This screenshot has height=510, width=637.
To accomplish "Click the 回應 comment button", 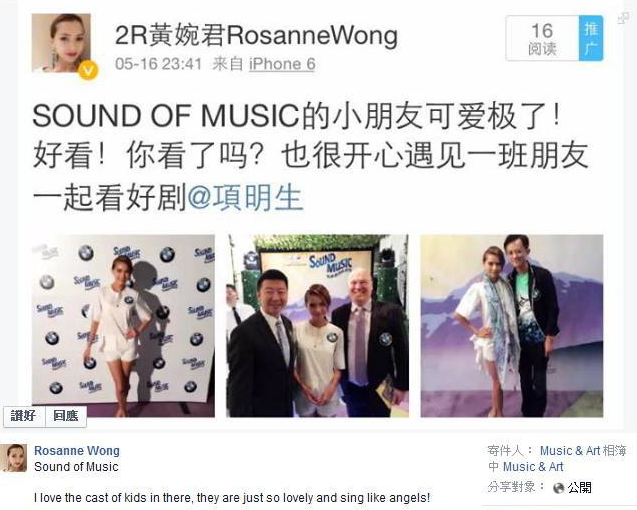I will click(x=66, y=416).
